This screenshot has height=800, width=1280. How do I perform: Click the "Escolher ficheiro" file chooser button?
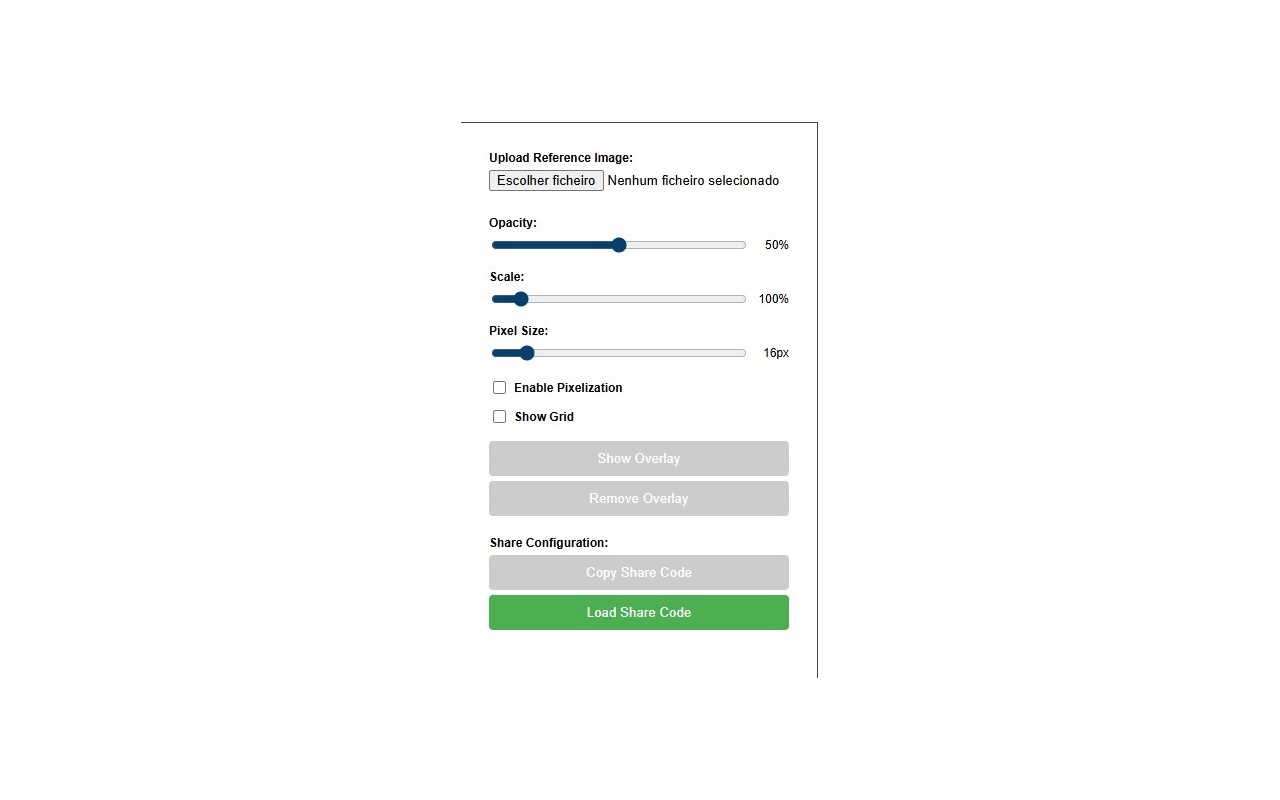click(x=546, y=181)
